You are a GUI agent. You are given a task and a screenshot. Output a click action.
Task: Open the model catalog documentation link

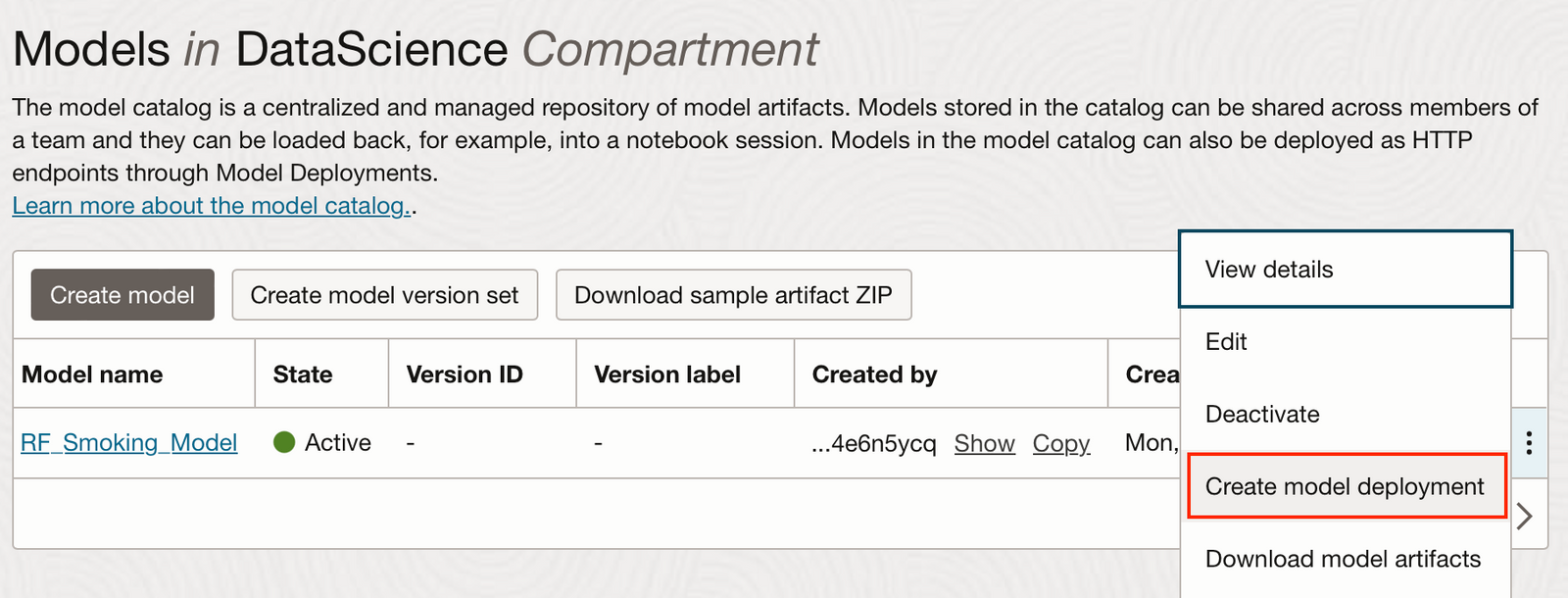[209, 205]
